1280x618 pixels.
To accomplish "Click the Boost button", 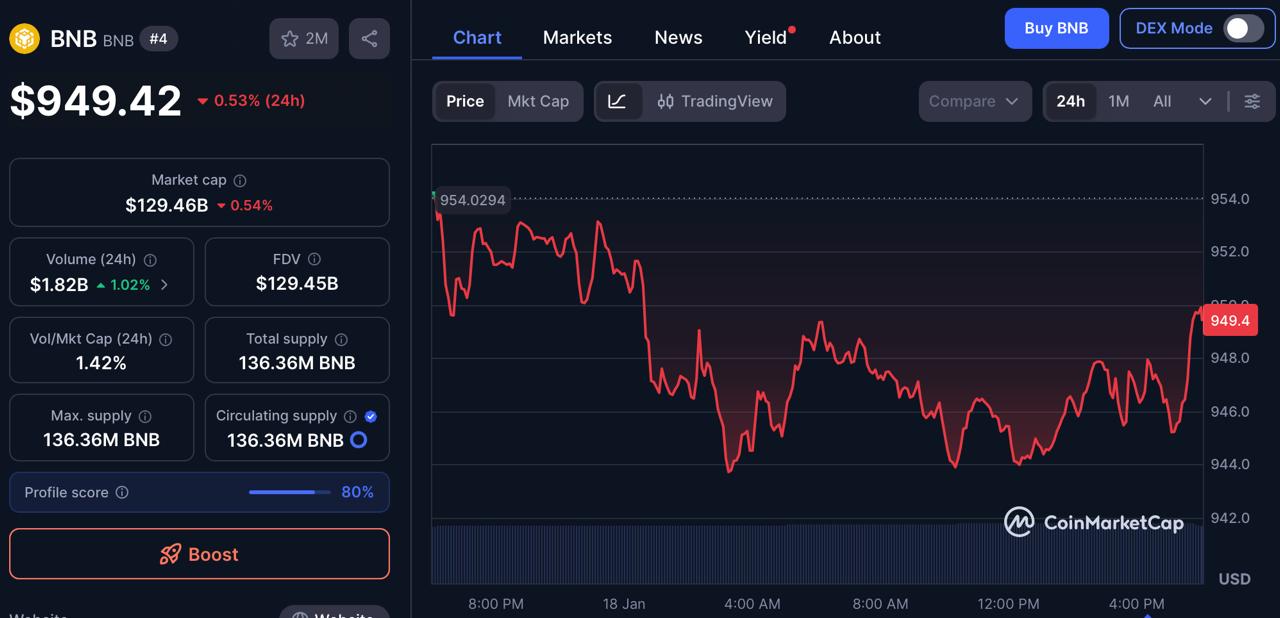I will pos(199,554).
